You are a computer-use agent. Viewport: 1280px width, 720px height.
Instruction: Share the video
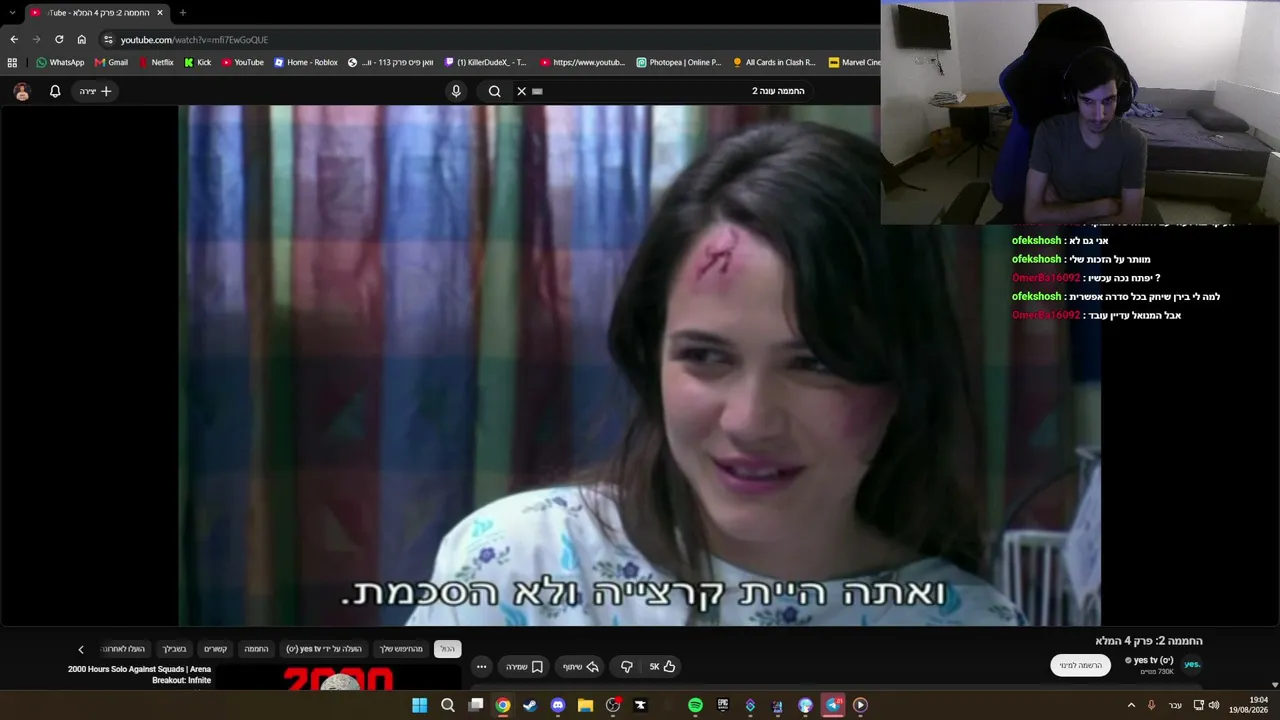580,667
